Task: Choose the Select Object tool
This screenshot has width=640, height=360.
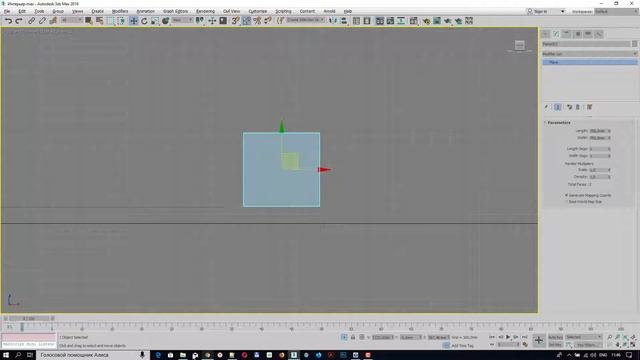Action: tap(89, 21)
